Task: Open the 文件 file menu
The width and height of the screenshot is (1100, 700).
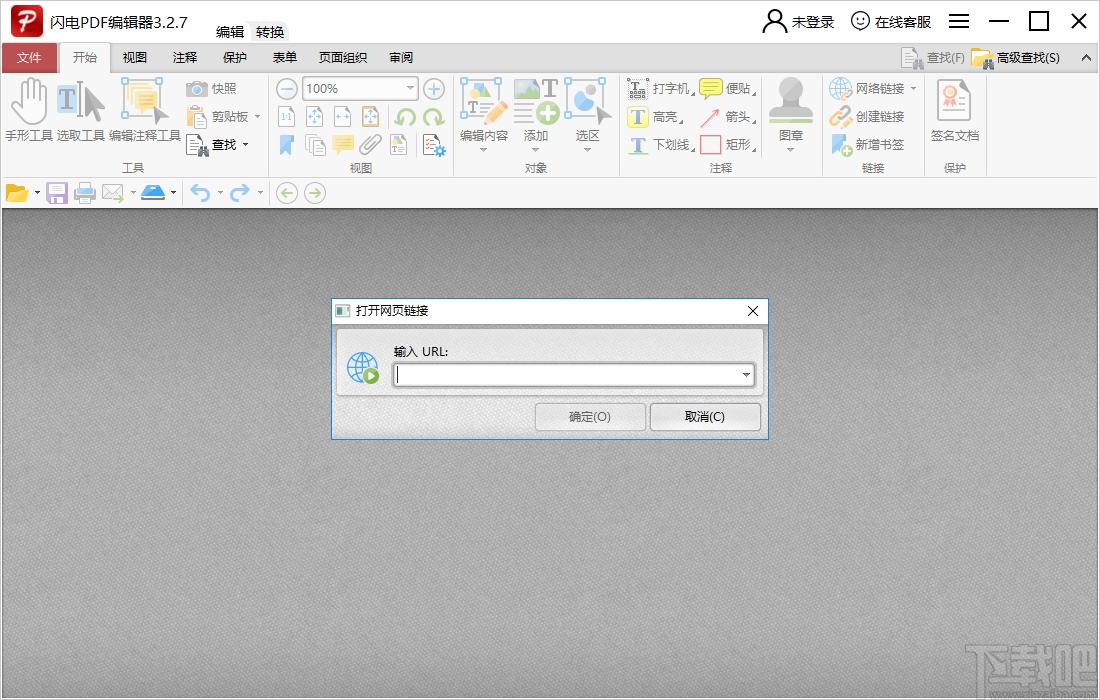Action: (29, 58)
